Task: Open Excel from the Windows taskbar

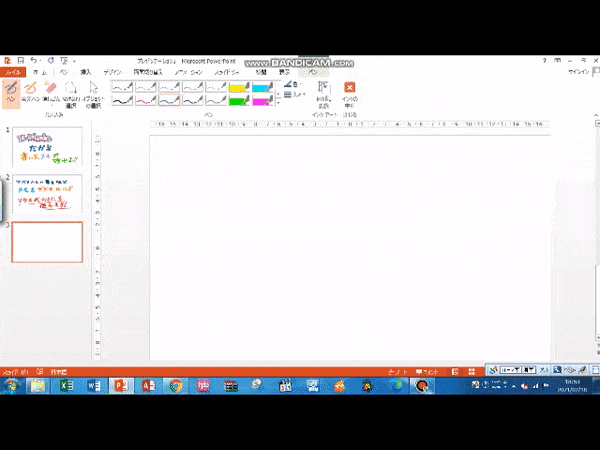Action: (x=67, y=385)
